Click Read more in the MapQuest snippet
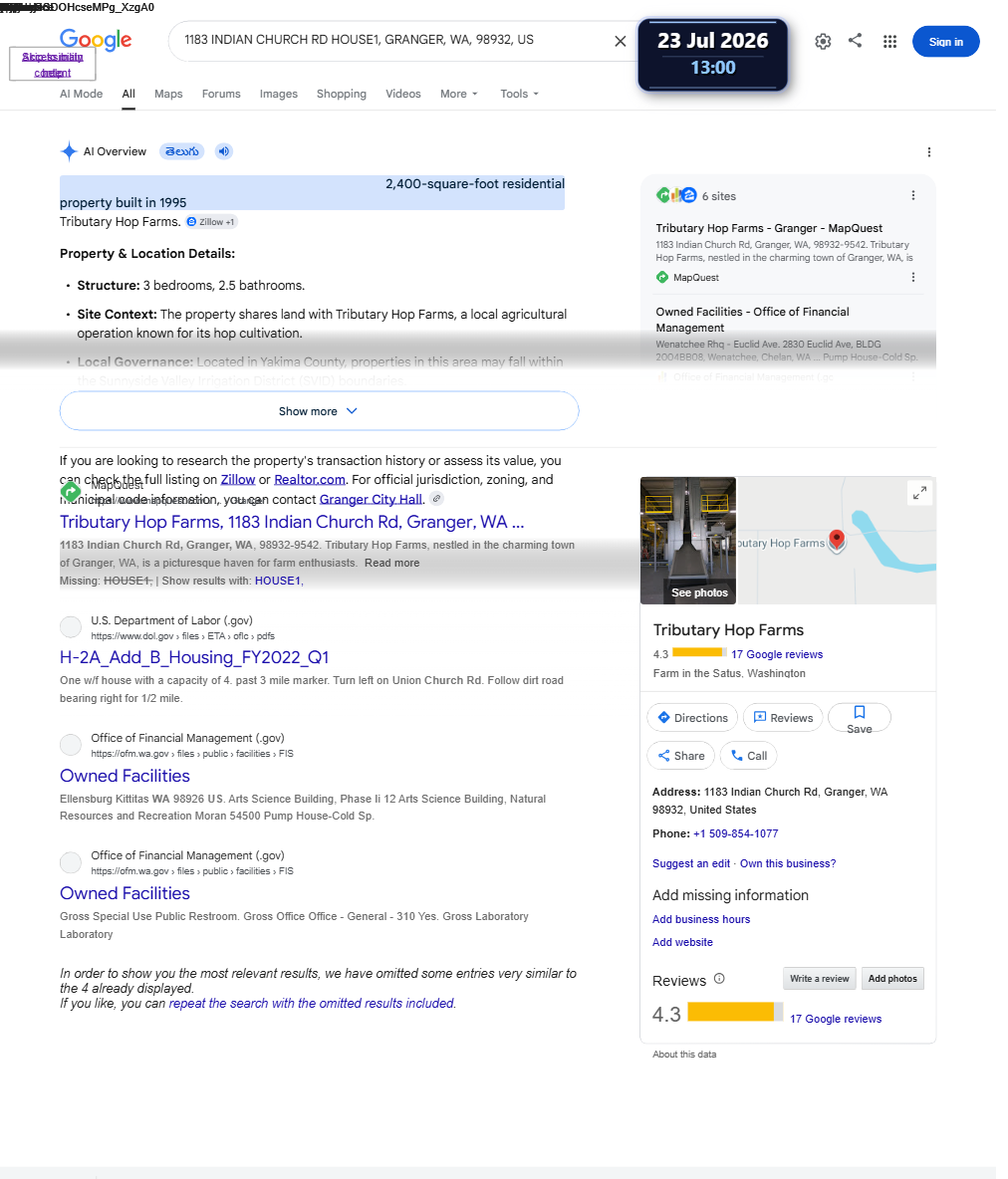Image resolution: width=1008 pixels, height=1179 pixels. [x=391, y=563]
